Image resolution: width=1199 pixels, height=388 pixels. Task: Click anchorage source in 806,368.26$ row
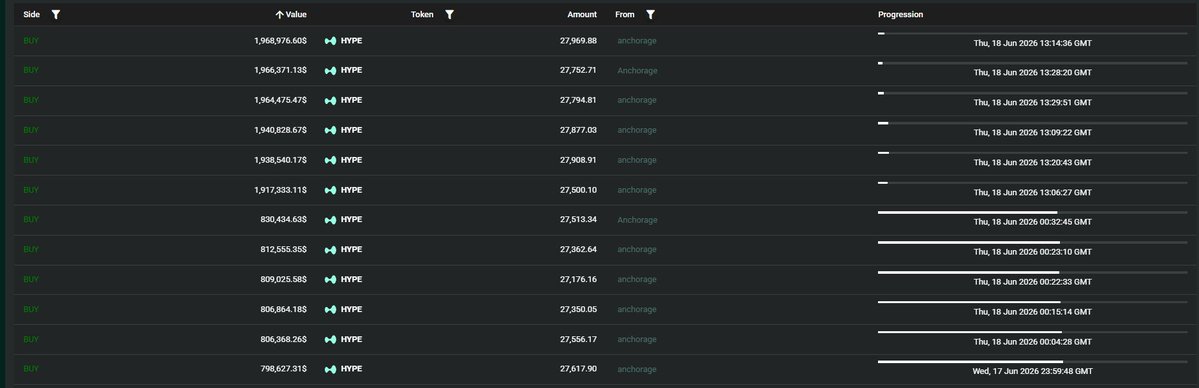tap(637, 339)
